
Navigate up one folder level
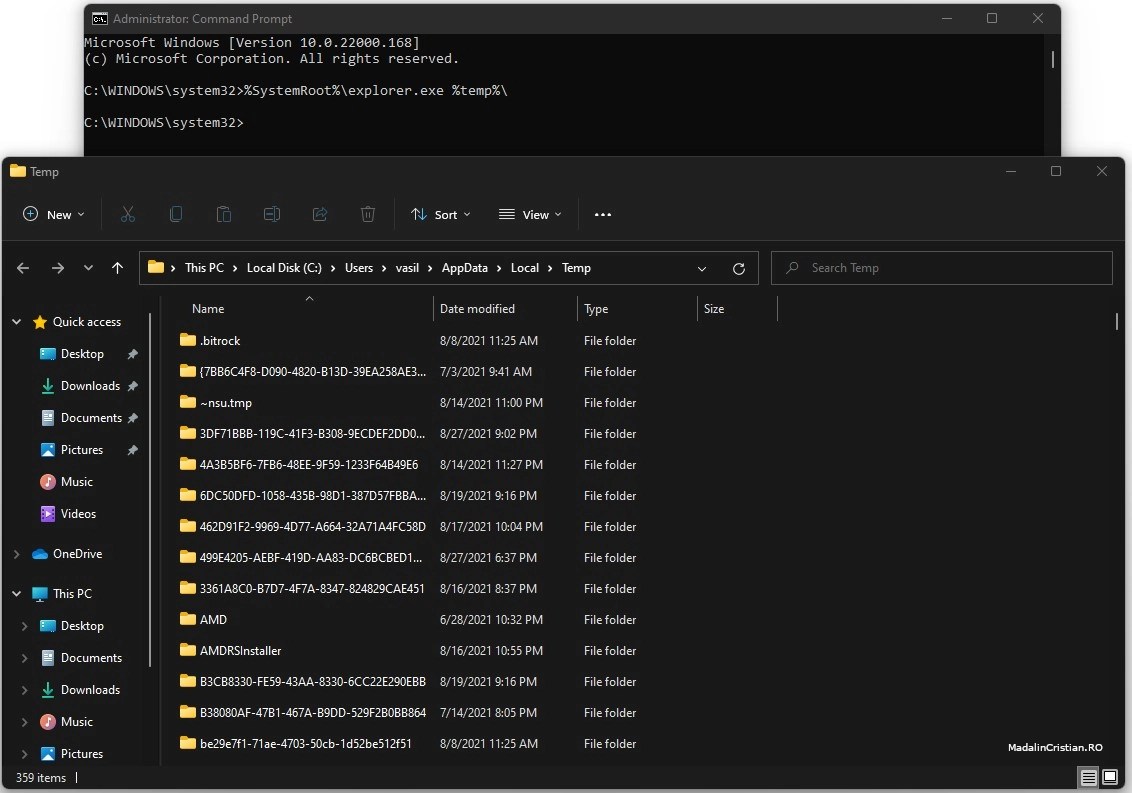[x=117, y=268]
